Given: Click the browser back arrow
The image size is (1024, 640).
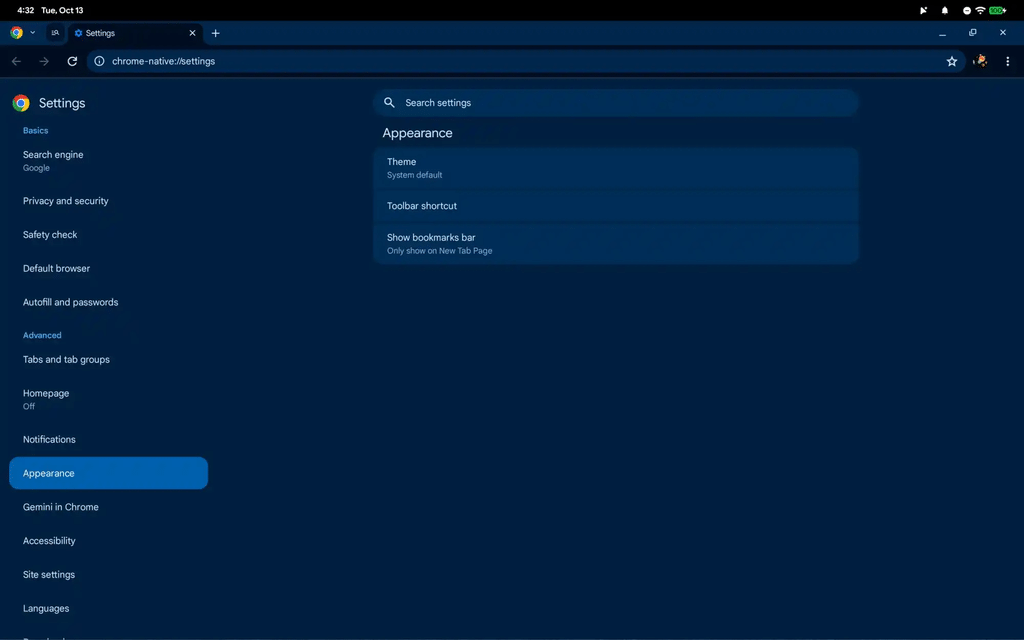Looking at the screenshot, I should (16, 61).
